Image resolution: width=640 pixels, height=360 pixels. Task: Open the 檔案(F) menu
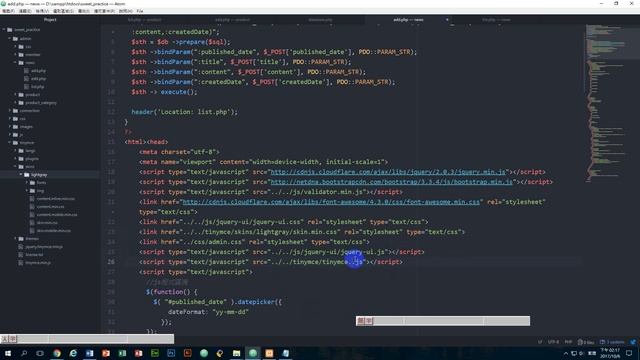[x=8, y=11]
